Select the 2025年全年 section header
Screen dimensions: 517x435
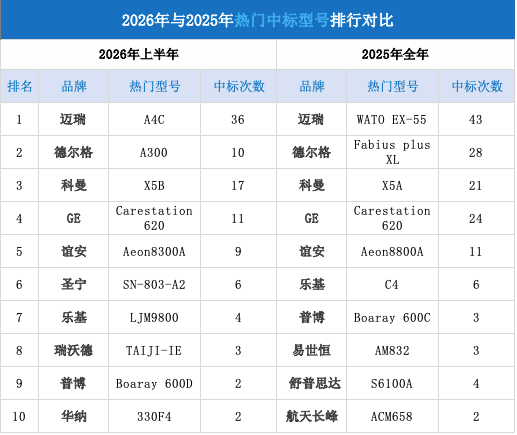(395, 54)
